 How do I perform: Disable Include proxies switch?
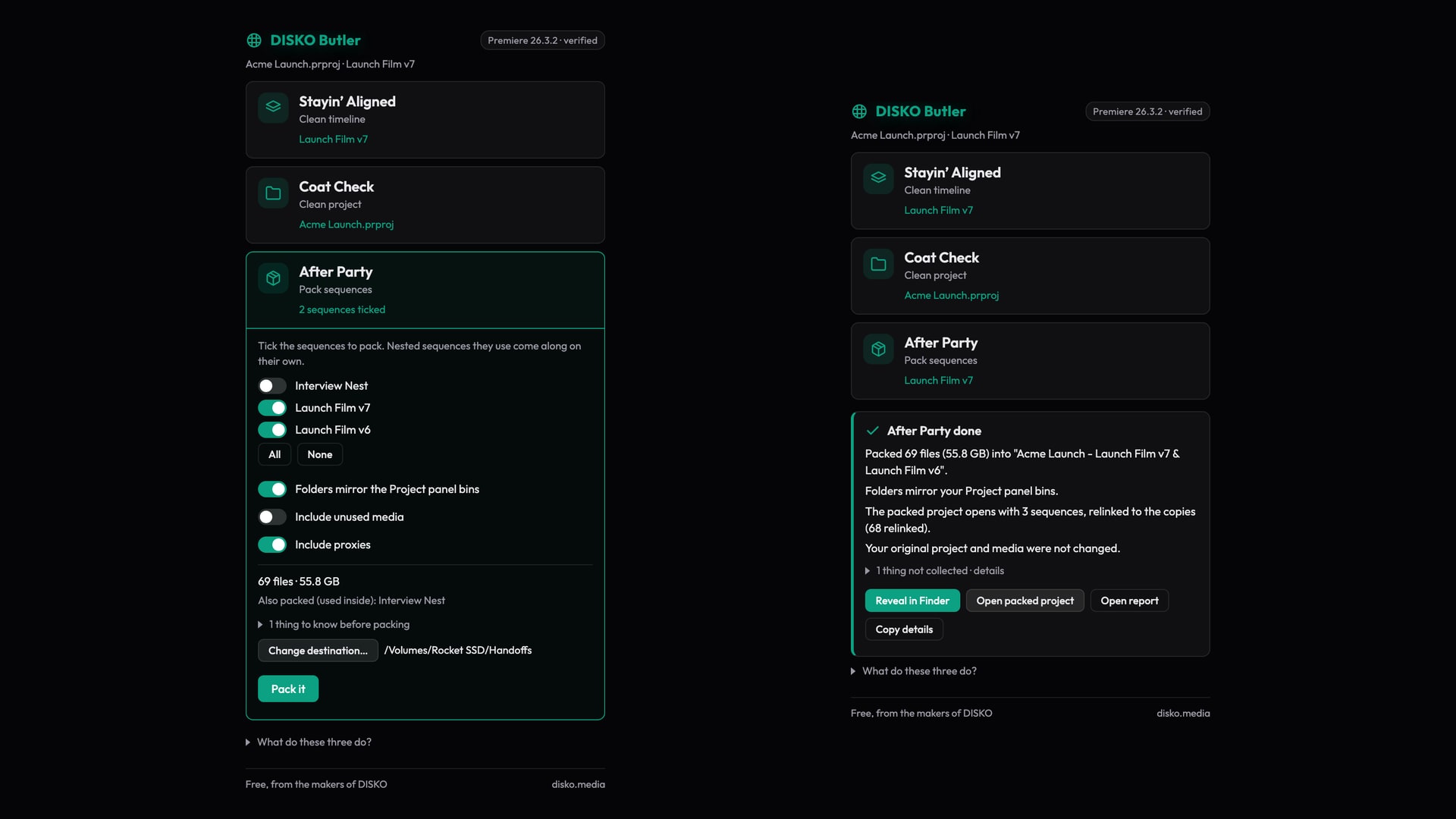coord(272,545)
